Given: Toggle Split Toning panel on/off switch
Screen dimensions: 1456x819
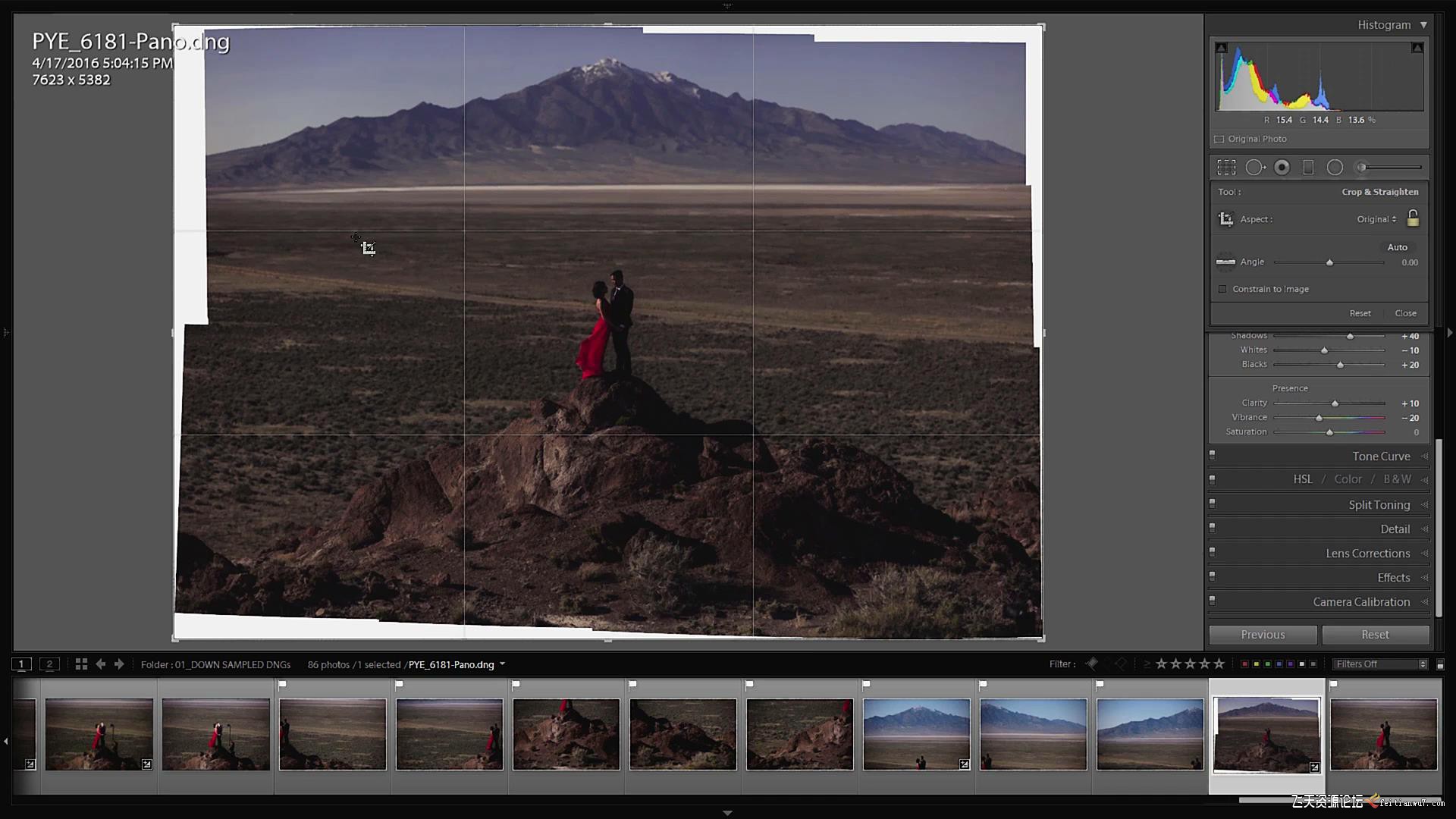Looking at the screenshot, I should 1212,504.
